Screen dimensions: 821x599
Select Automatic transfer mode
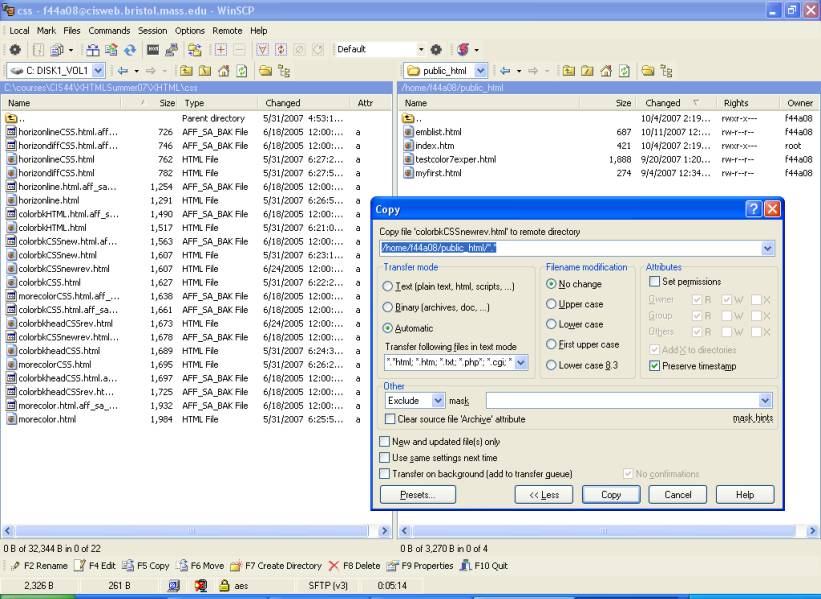click(387, 328)
